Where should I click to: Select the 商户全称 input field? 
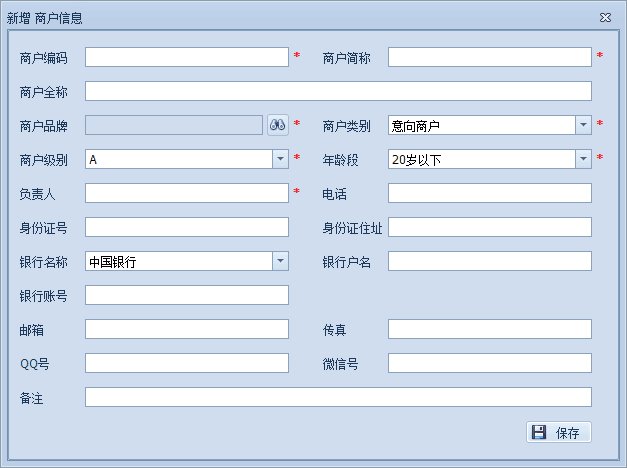(338, 91)
